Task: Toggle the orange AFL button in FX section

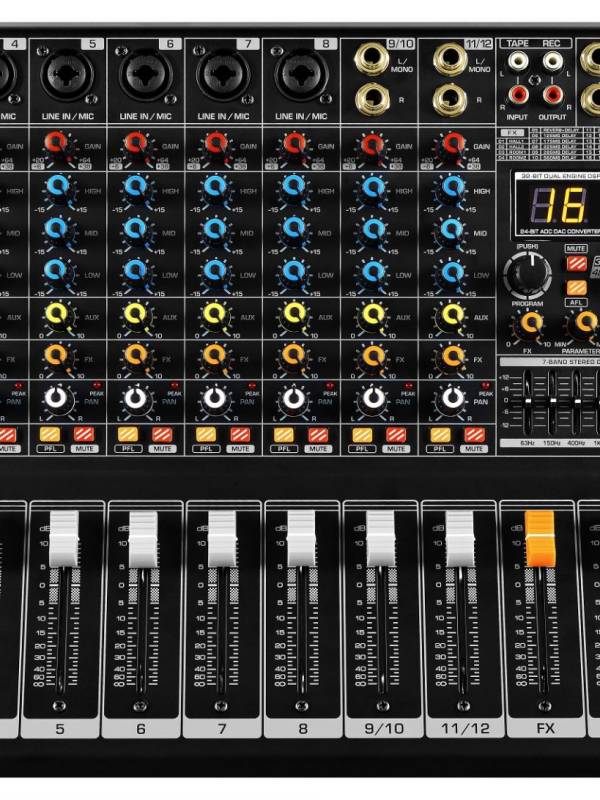Action: pos(577,286)
